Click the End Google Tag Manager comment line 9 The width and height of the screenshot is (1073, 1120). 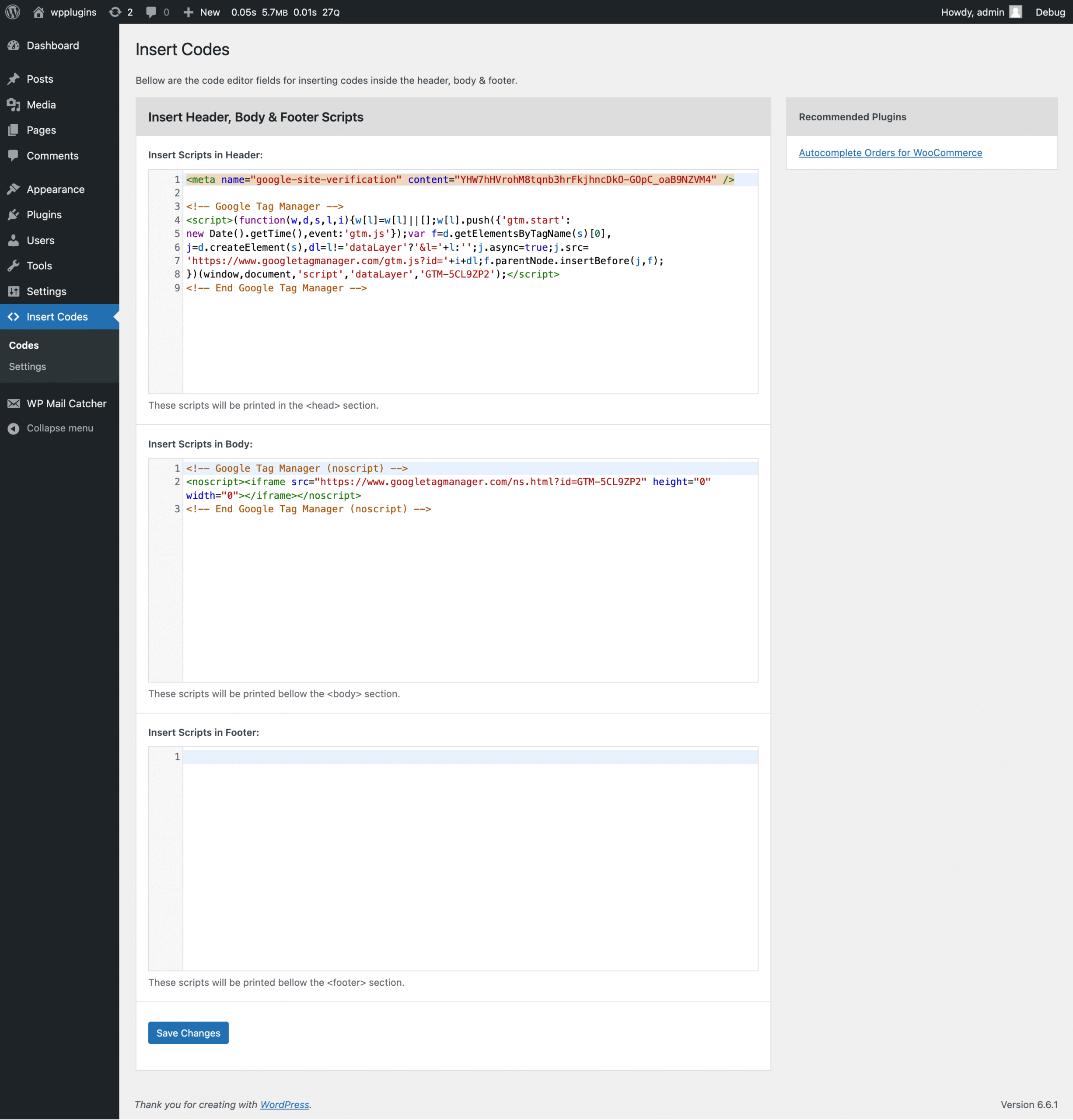[276, 288]
